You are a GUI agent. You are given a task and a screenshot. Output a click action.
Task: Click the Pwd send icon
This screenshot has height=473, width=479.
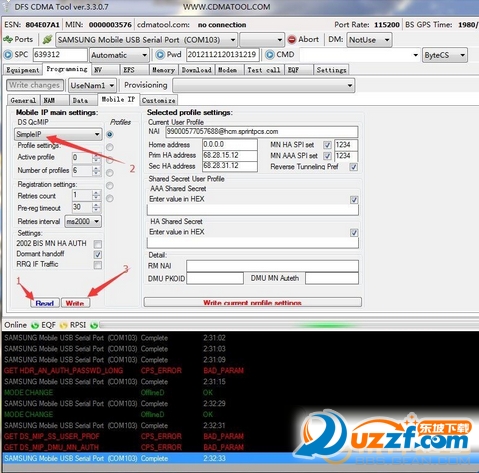[x=160, y=54]
